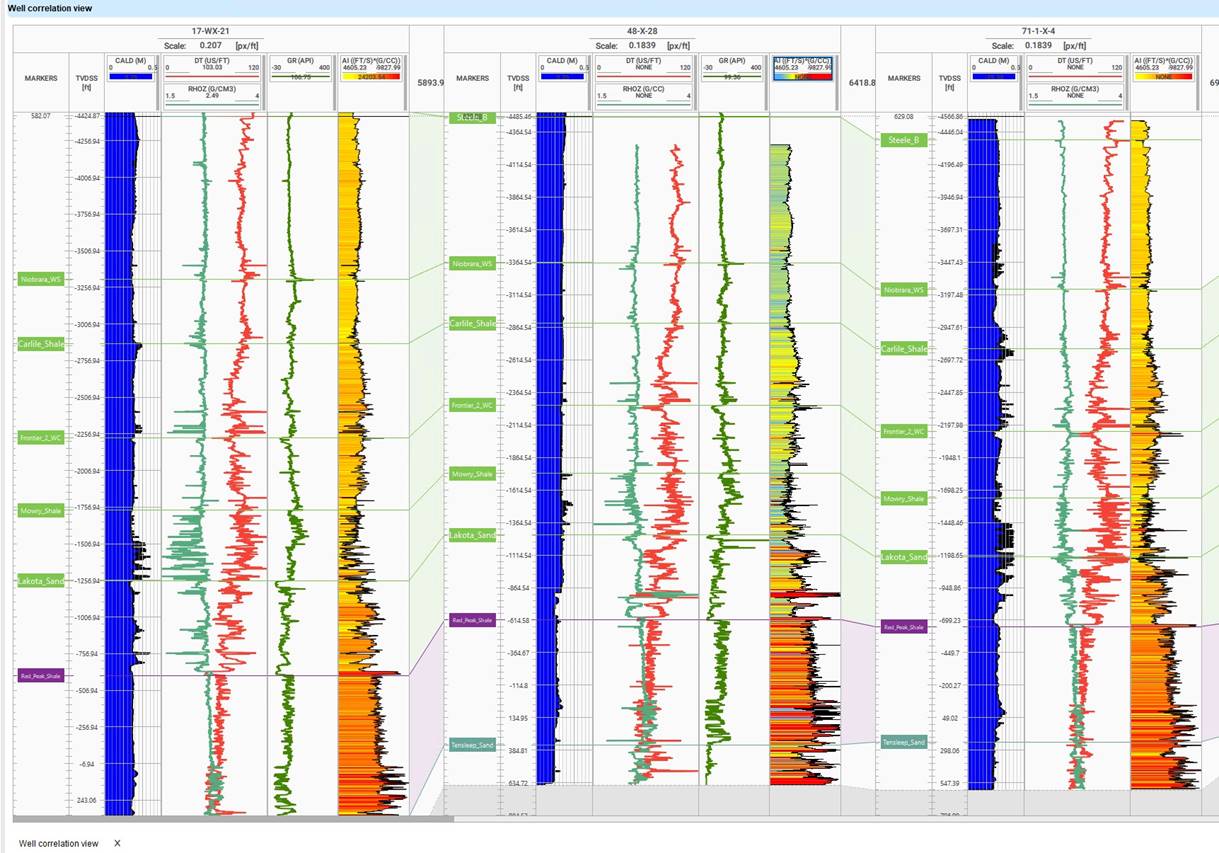Click the Niobrara_WS marker in well 17-WX-21
This screenshot has width=1219, height=853.
pyautogui.click(x=40, y=280)
